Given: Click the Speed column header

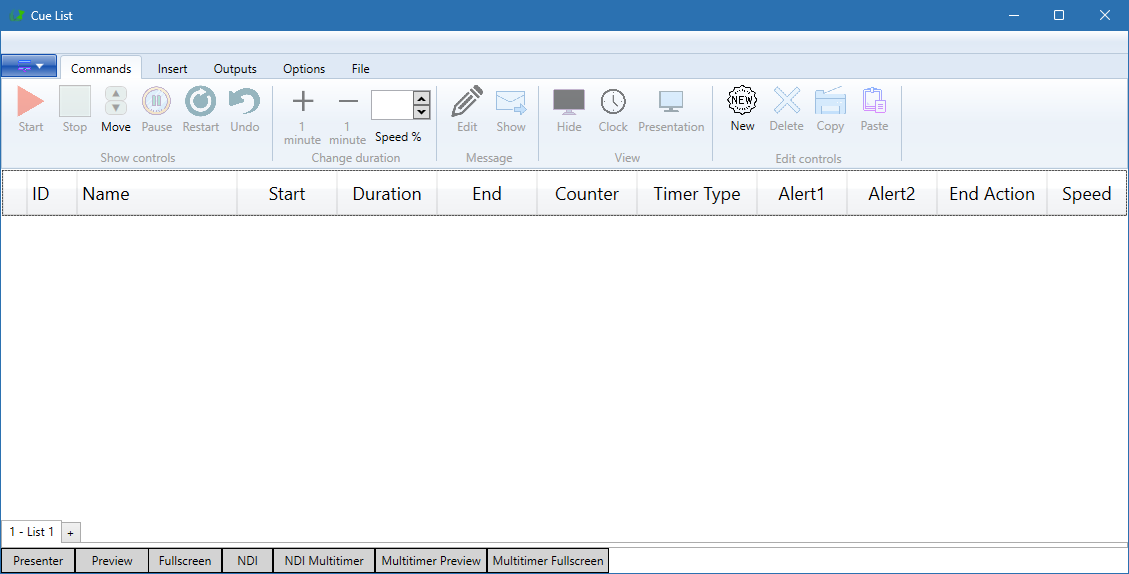Looking at the screenshot, I should coord(1087,193).
